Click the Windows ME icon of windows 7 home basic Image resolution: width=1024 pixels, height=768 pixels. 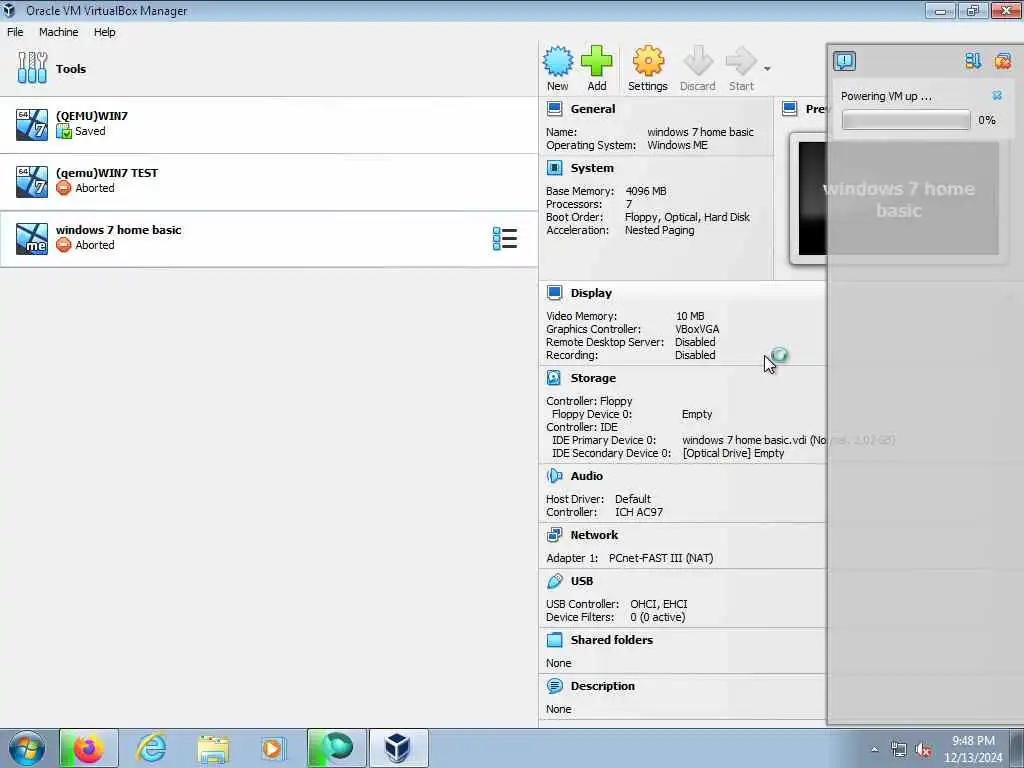32,239
